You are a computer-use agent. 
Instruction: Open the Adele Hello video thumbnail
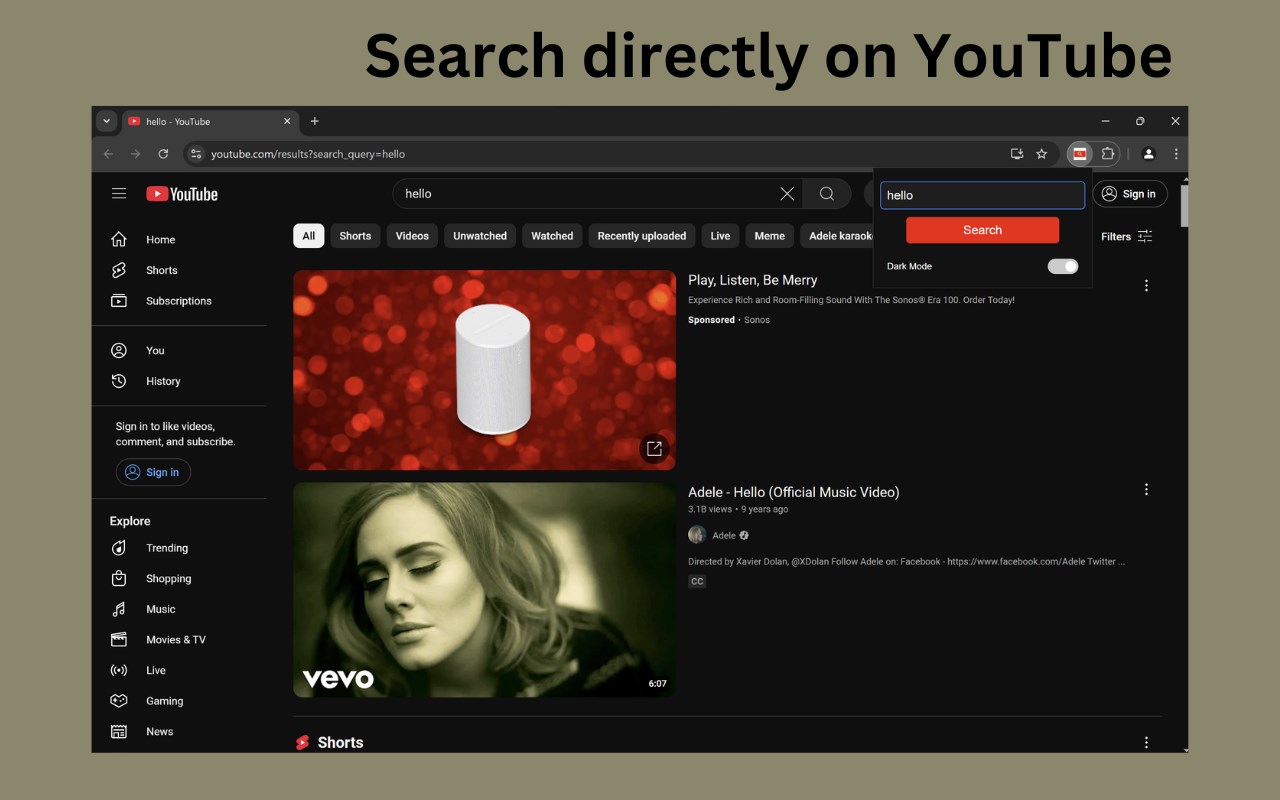(x=484, y=590)
